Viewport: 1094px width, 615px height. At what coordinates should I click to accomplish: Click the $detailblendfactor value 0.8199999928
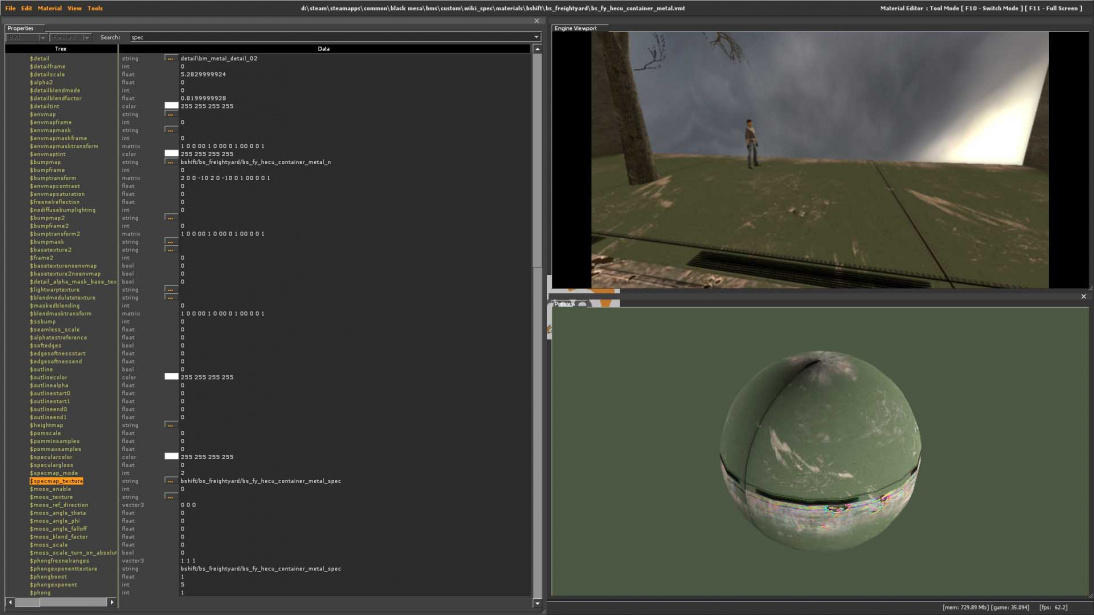(x=203, y=98)
